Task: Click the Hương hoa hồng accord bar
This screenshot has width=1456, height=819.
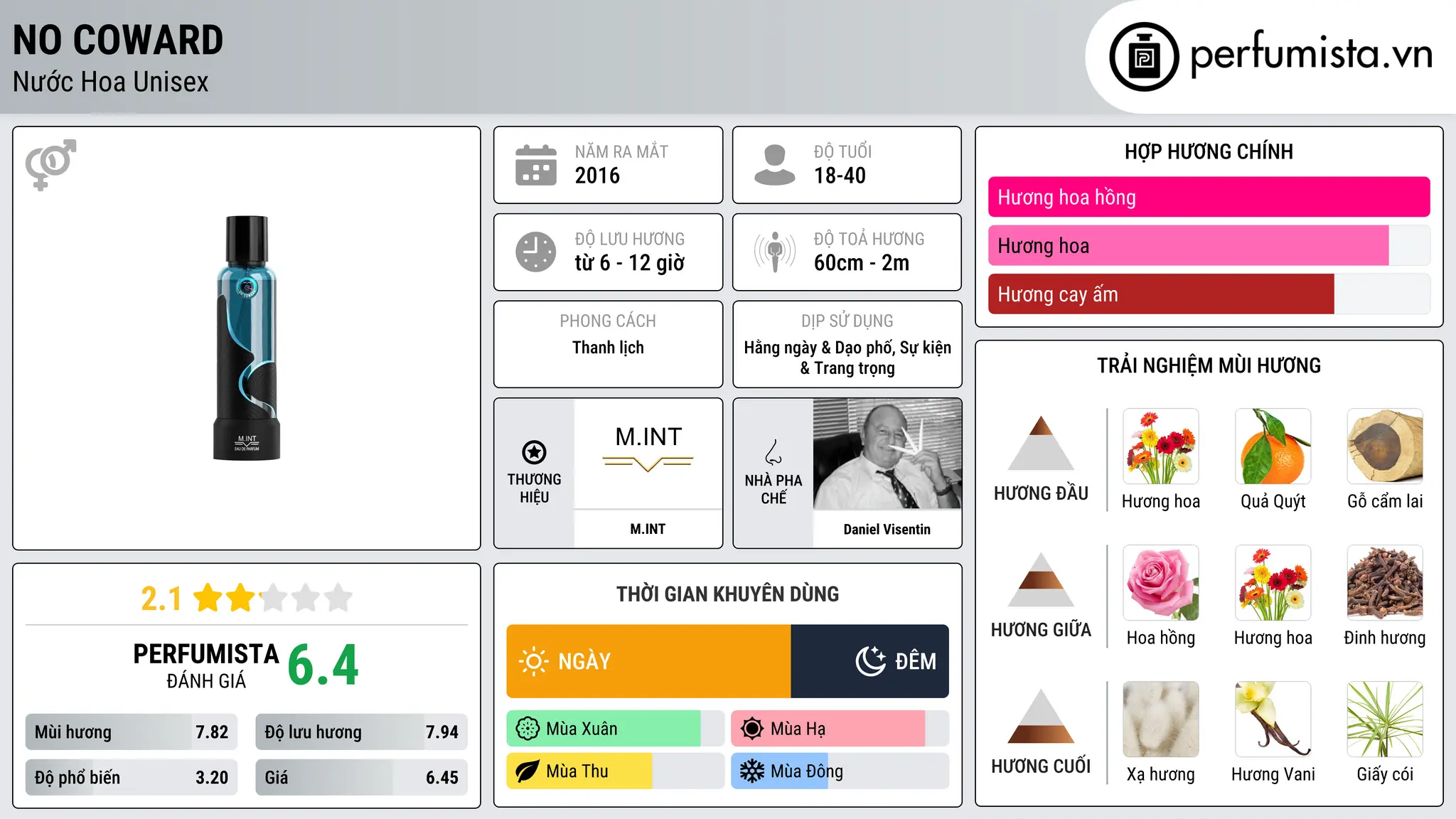Action: (x=1209, y=197)
